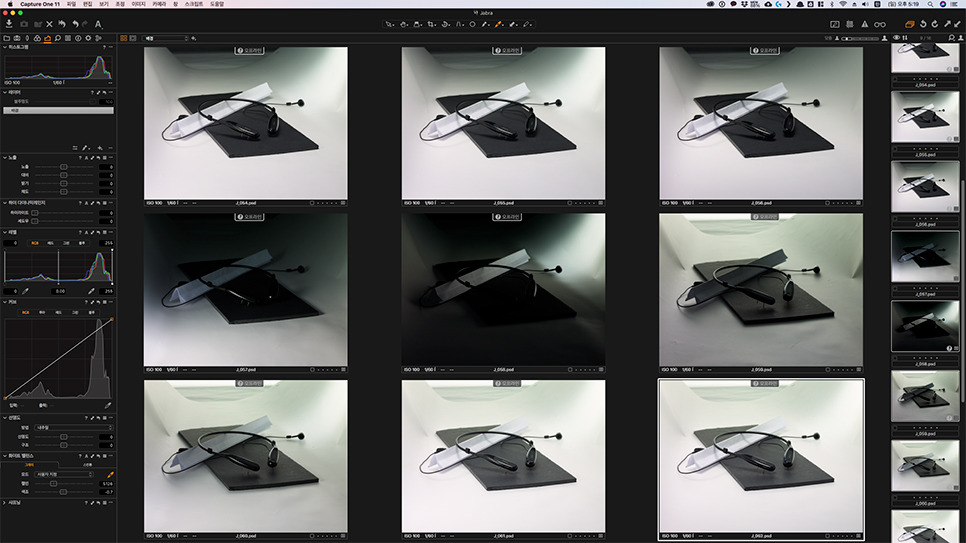
Task: Pick shadow point with Levels left eyedropper
Action: tap(25, 291)
